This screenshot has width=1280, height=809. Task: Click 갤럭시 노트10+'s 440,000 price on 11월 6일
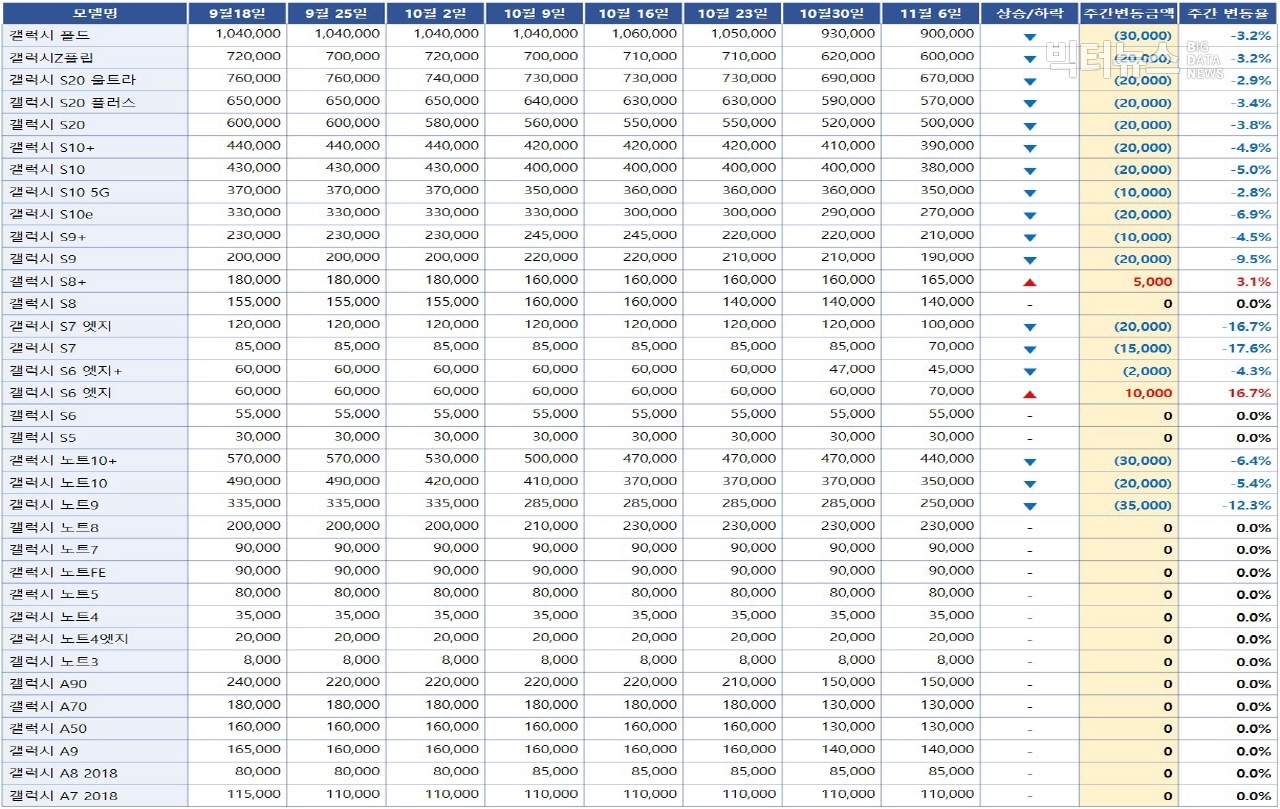(x=947, y=459)
